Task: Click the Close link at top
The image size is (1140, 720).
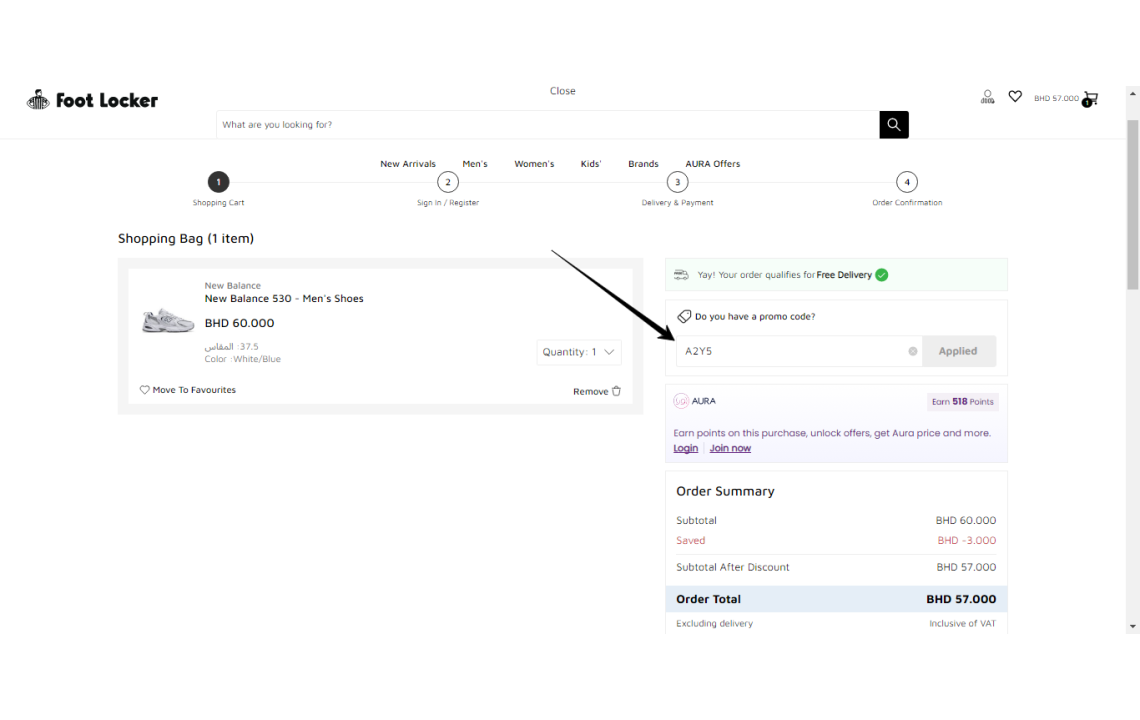Action: (x=563, y=91)
